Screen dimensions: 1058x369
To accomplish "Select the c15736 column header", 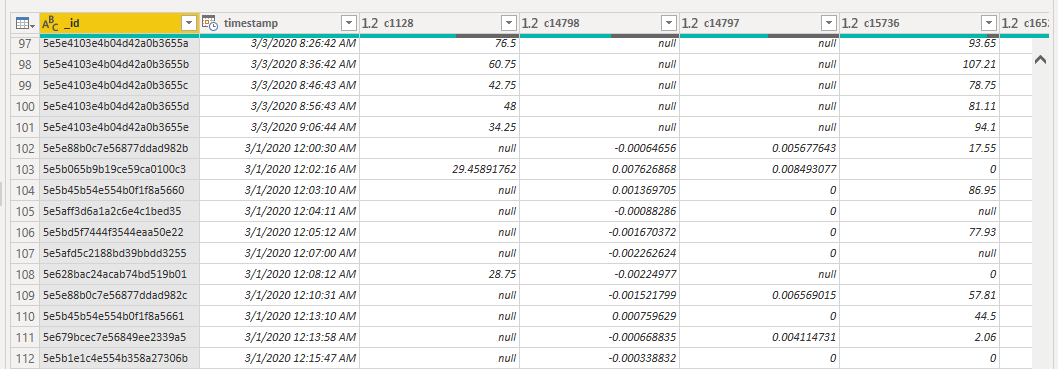I will coord(920,24).
